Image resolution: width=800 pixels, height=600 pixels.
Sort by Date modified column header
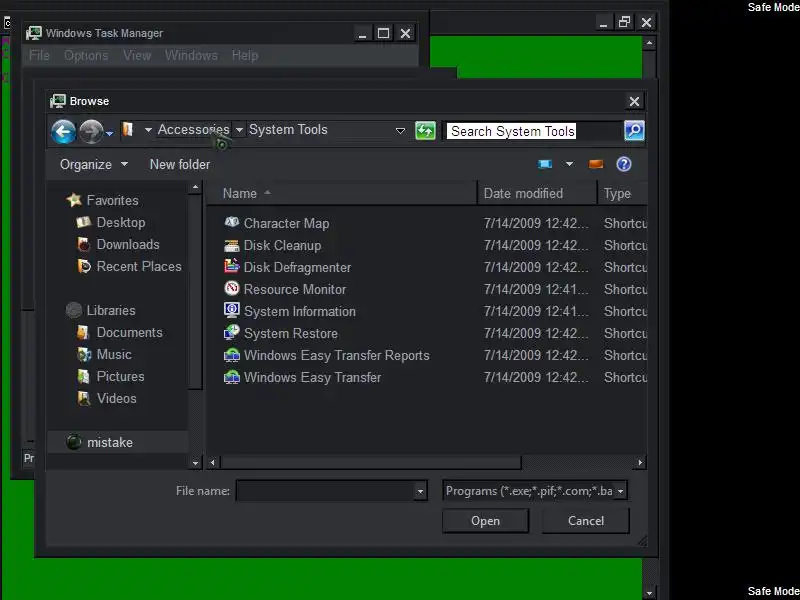tap(537, 193)
